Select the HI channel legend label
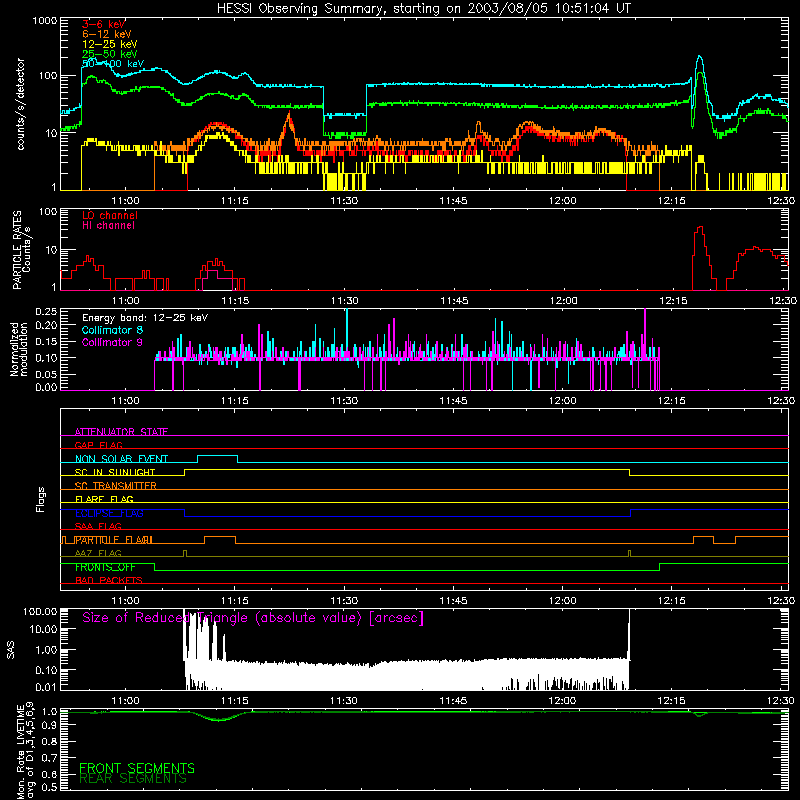This screenshot has height=800, width=800. coord(108,225)
